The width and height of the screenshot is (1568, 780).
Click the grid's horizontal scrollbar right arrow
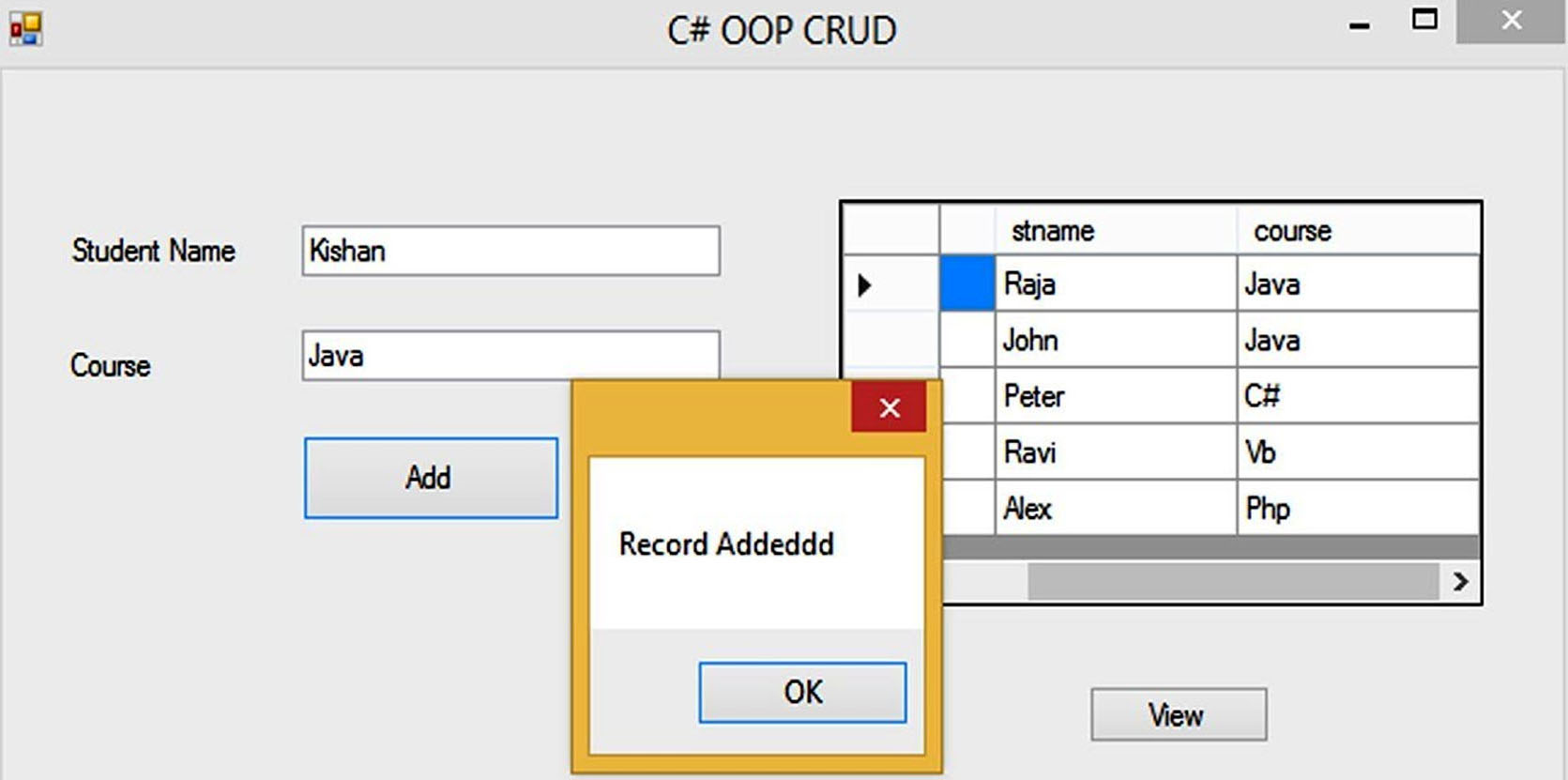pyautogui.click(x=1460, y=582)
